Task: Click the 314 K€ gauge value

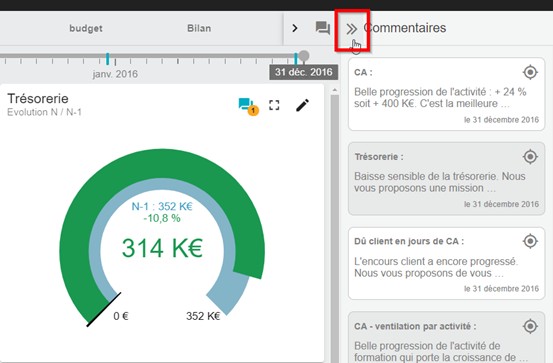Action: [162, 248]
